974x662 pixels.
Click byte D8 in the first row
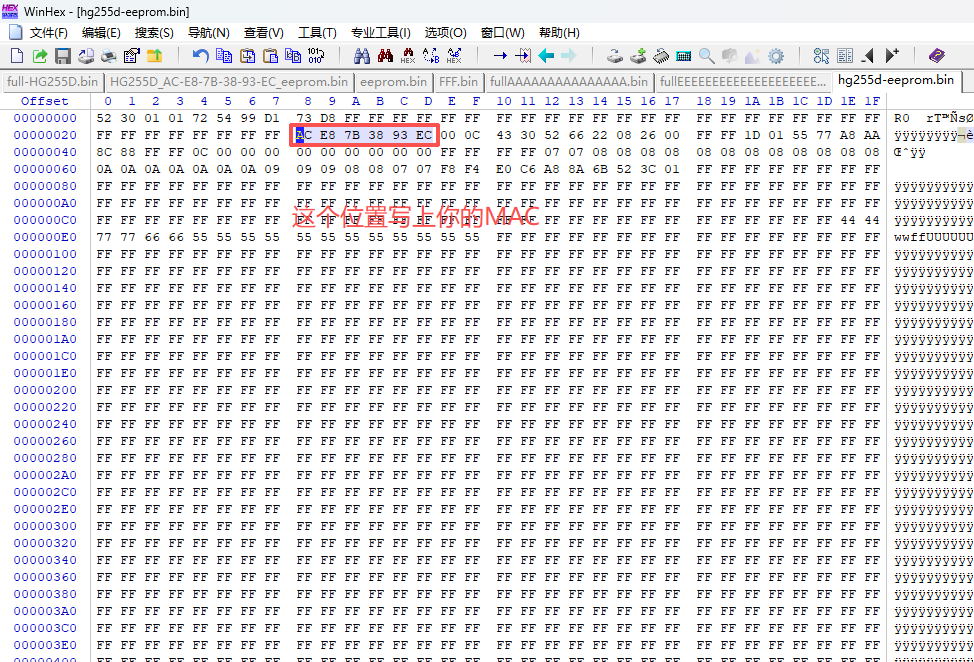coord(328,118)
